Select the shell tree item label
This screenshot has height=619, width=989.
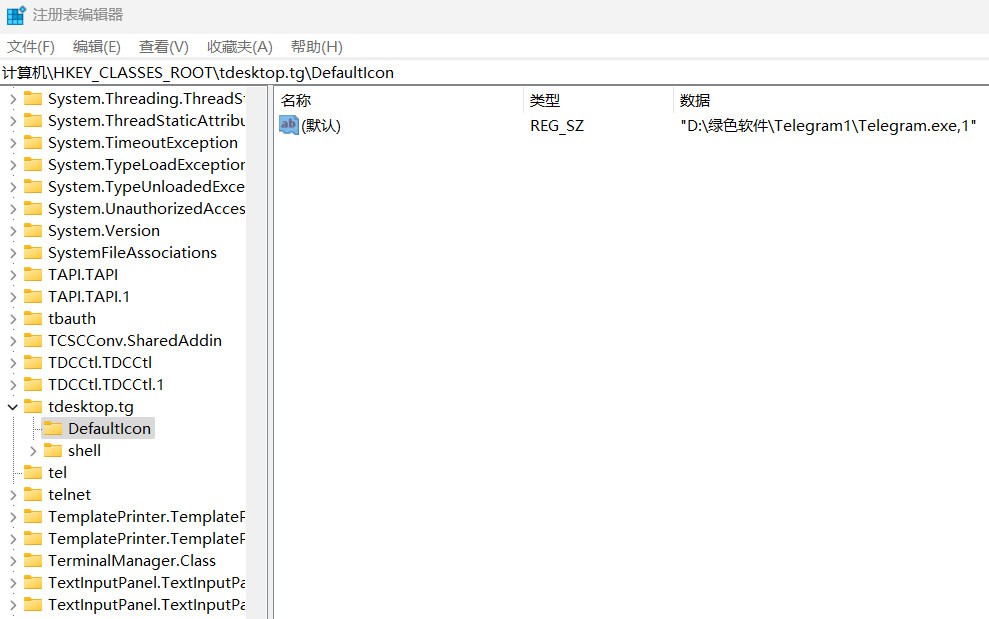(85, 451)
